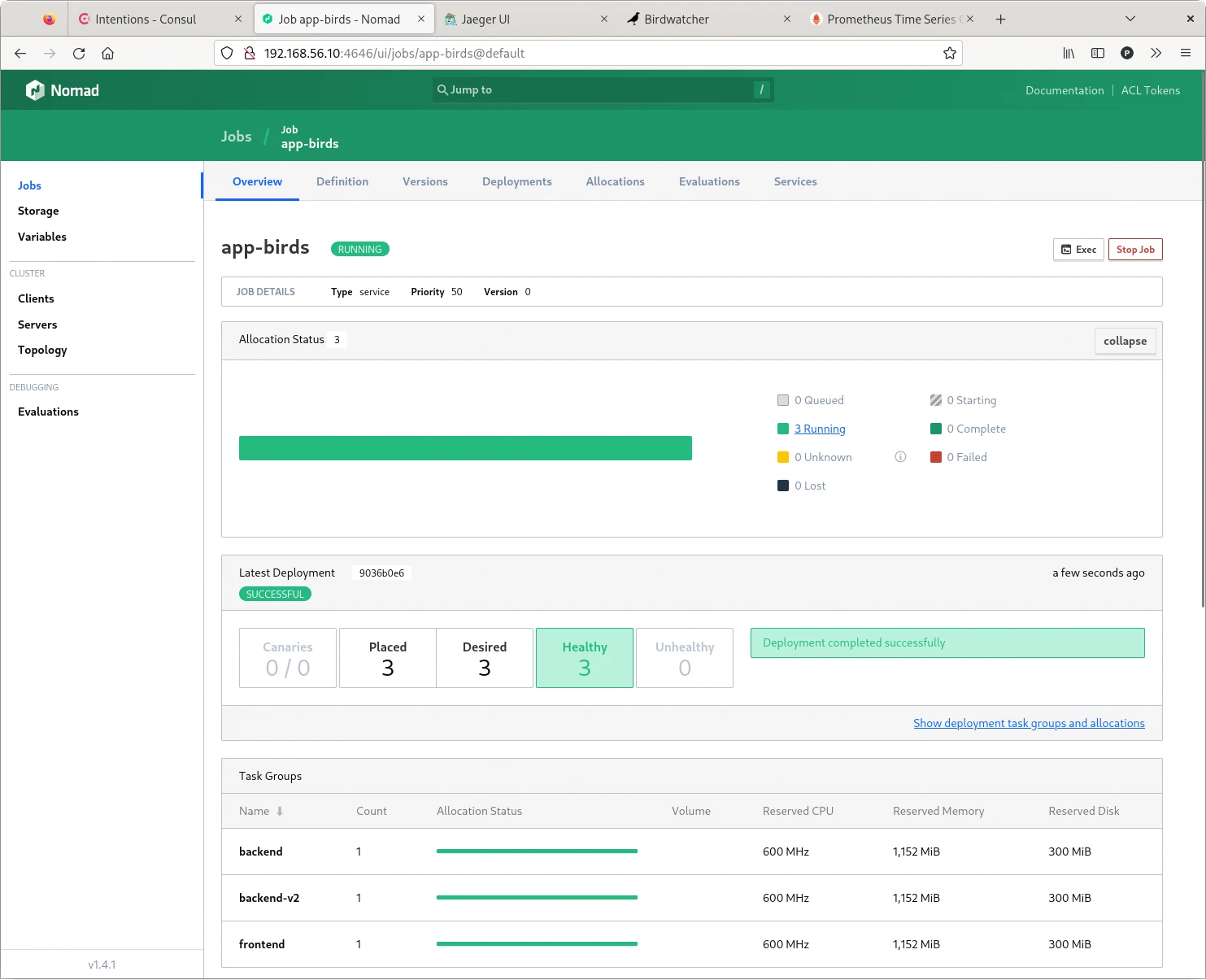Open a new browser tab
This screenshot has height=980, width=1206.
(x=1000, y=20)
